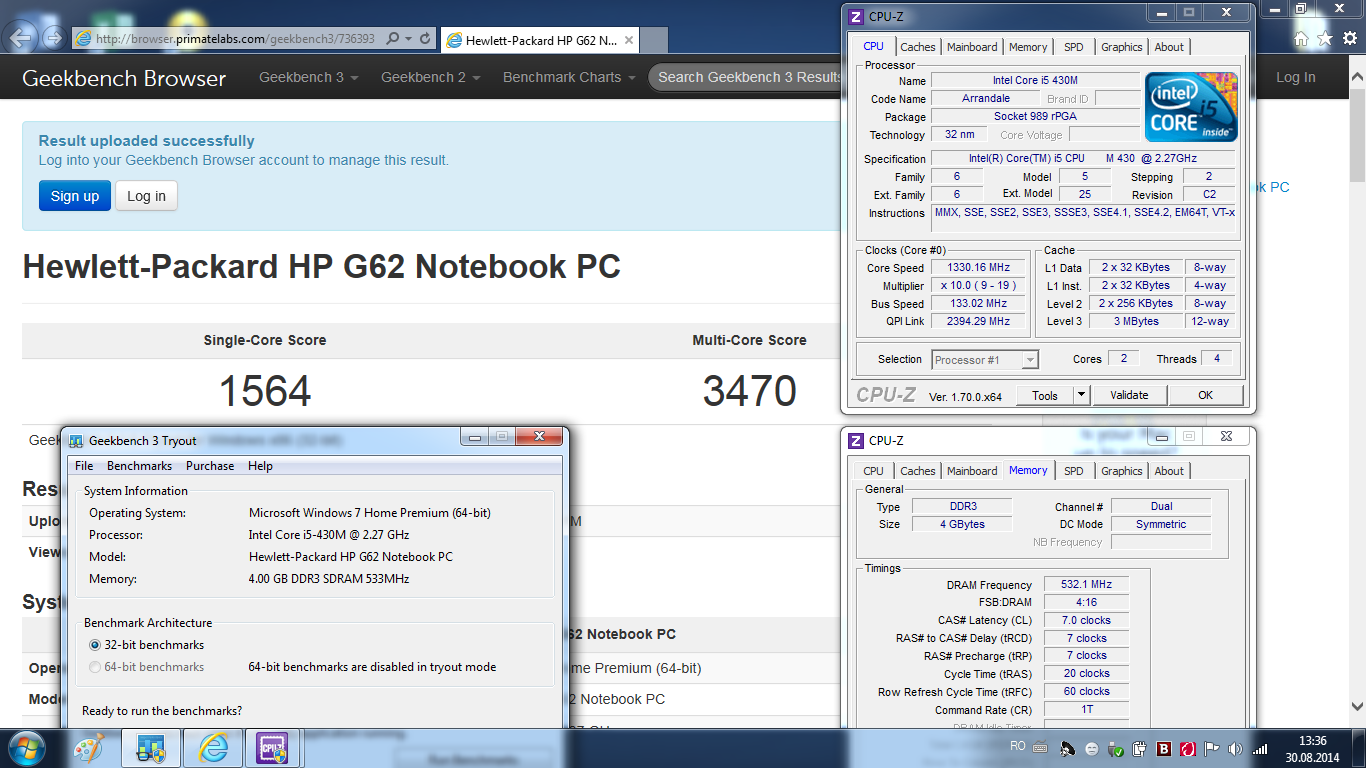Click the CPU-Z taskbar icon

point(273,747)
